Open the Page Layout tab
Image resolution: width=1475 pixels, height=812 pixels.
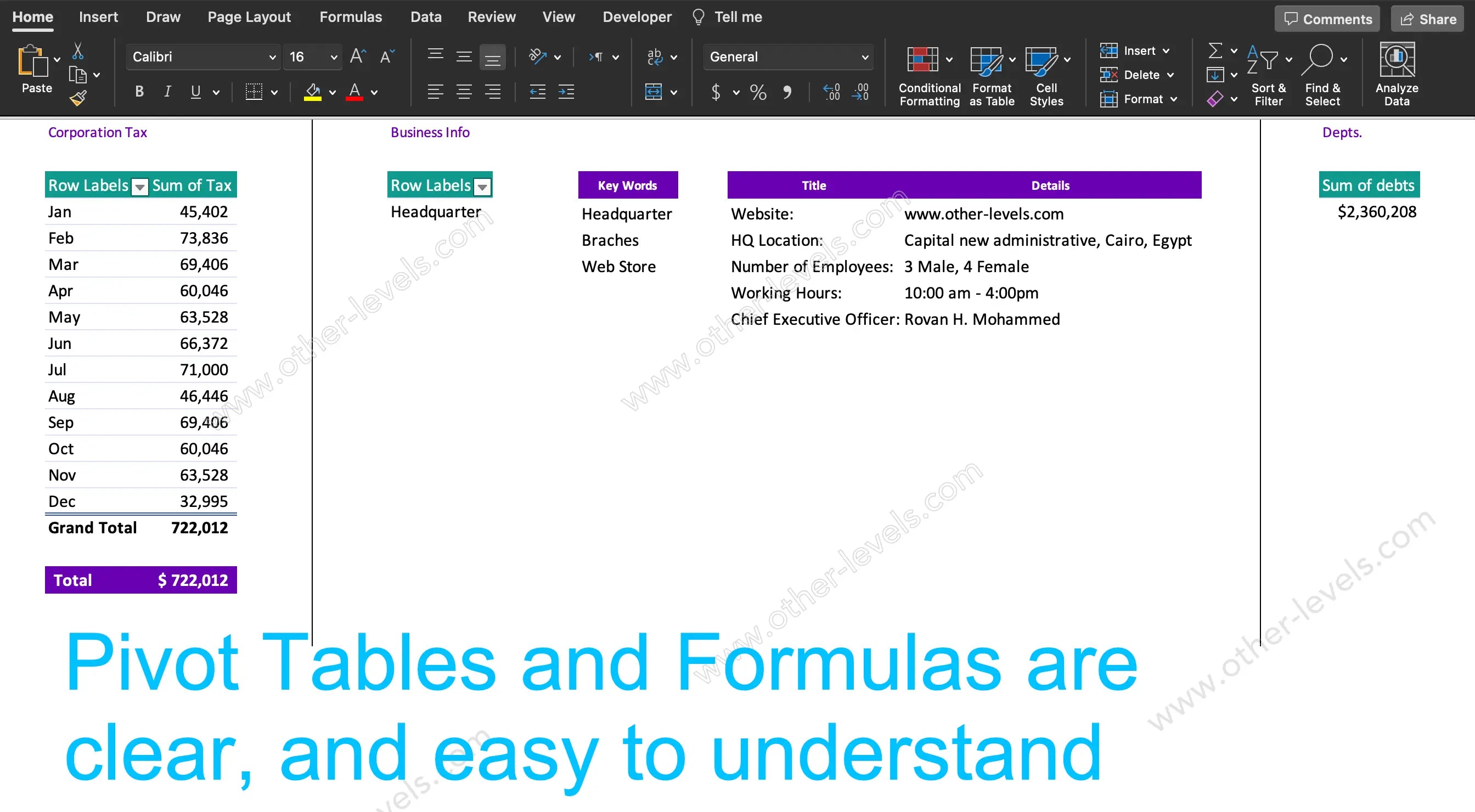tap(249, 17)
